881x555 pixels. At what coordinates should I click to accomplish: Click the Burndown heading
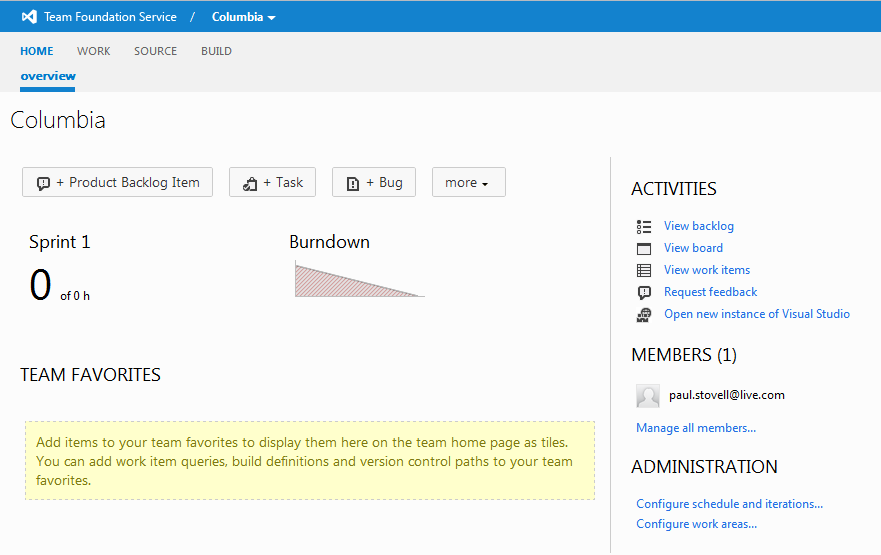(x=329, y=242)
